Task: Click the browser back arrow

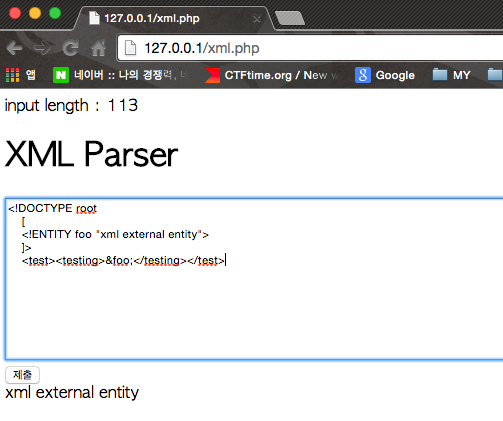Action: tap(15, 49)
